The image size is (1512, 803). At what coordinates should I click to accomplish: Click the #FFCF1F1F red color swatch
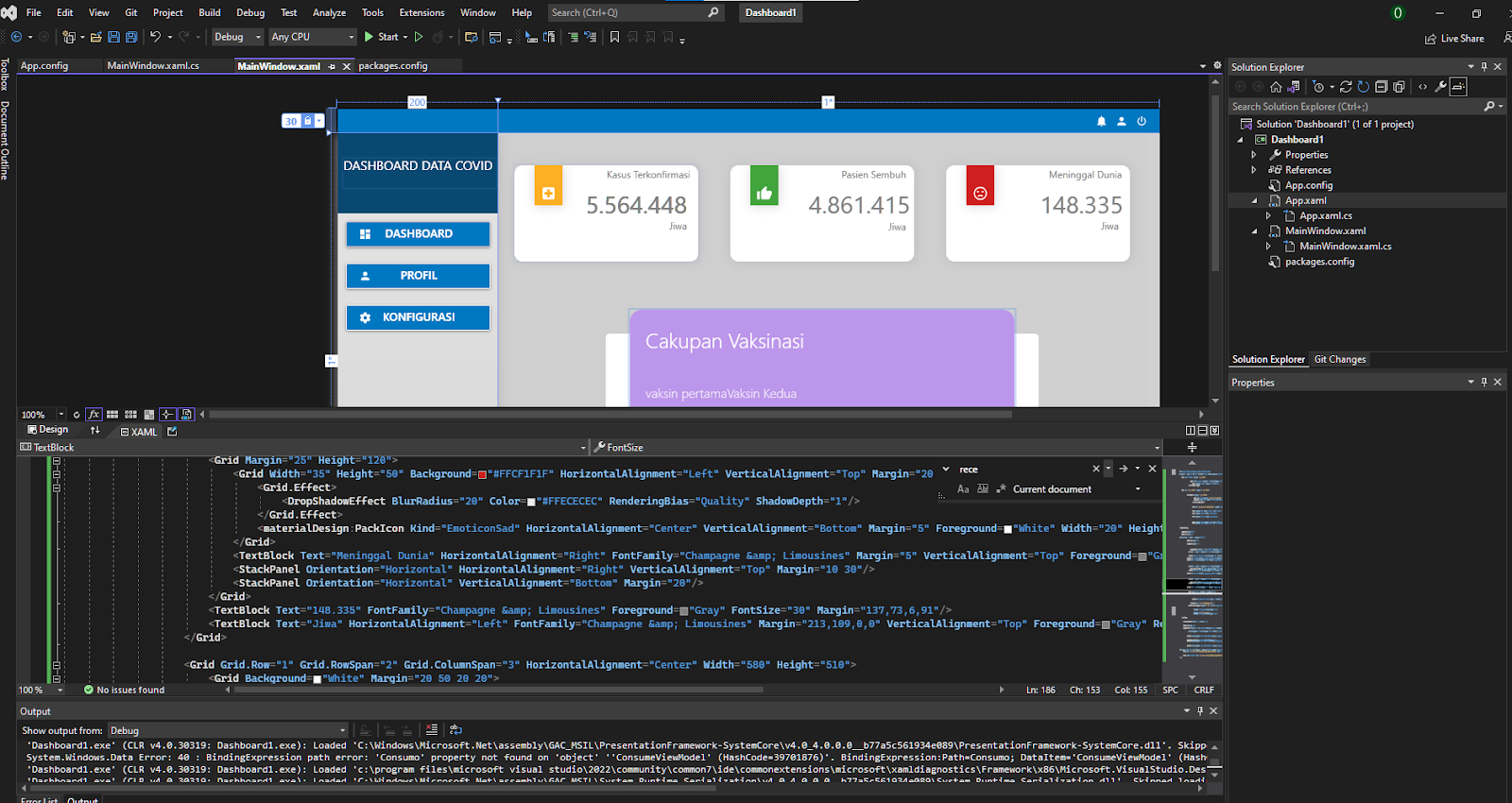[x=482, y=474]
